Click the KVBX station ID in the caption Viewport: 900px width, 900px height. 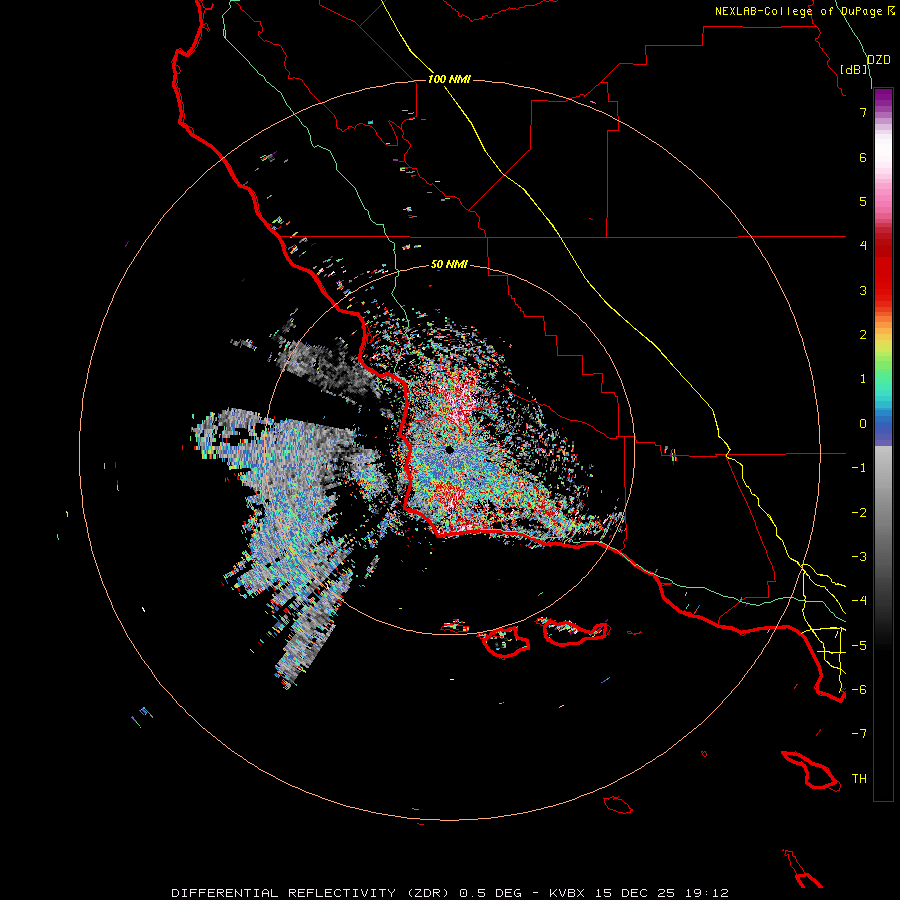pos(567,893)
